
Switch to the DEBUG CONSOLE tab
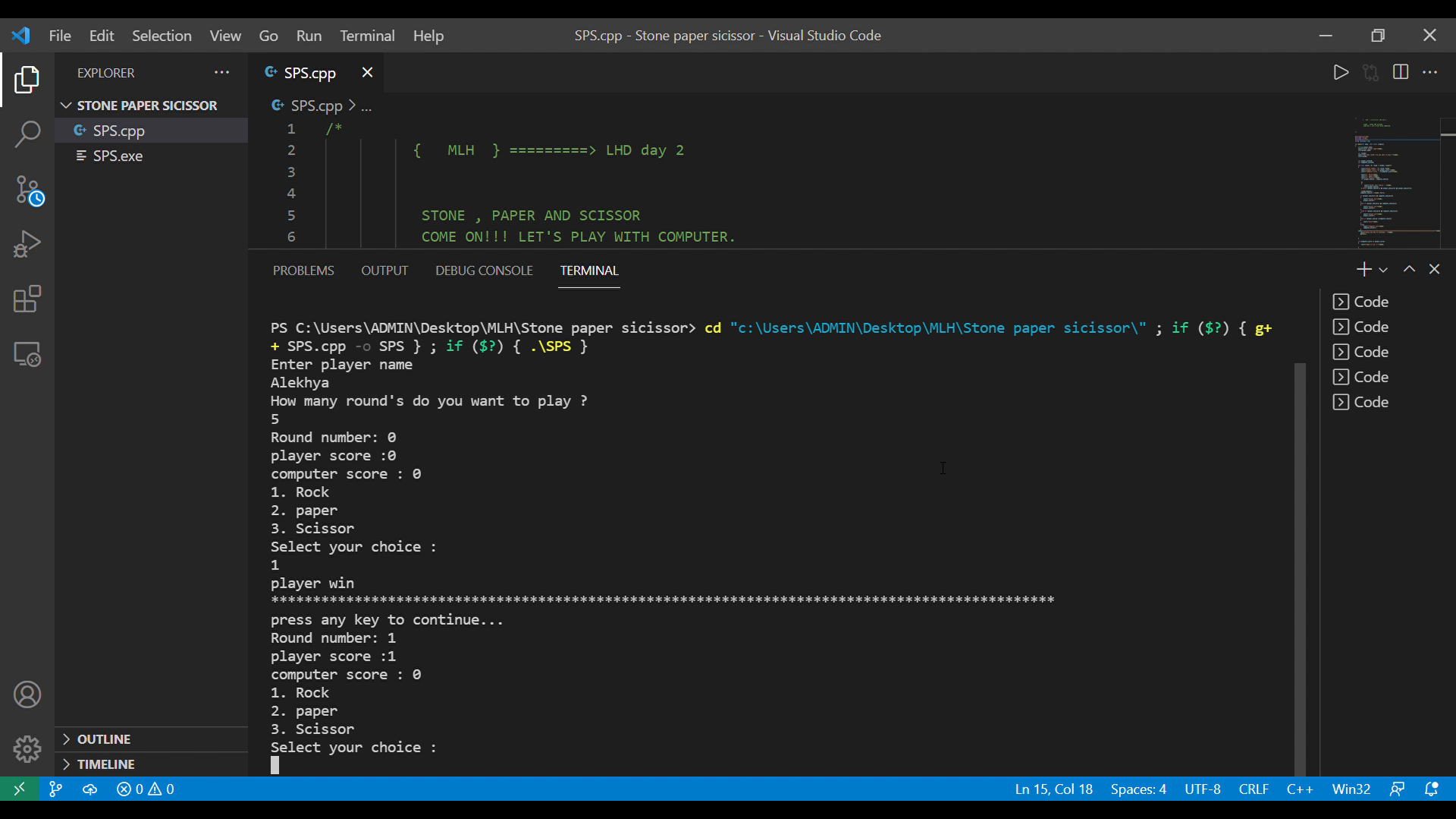484,271
